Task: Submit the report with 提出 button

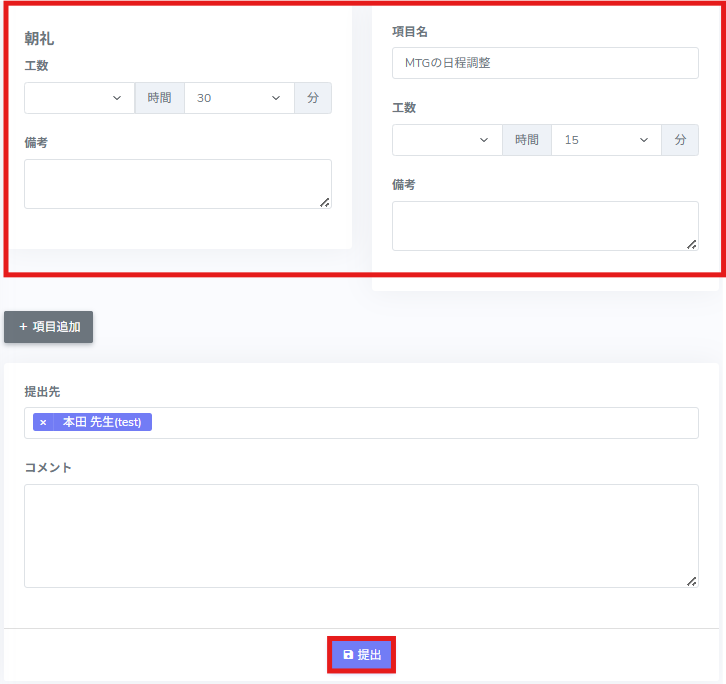Action: 362,655
